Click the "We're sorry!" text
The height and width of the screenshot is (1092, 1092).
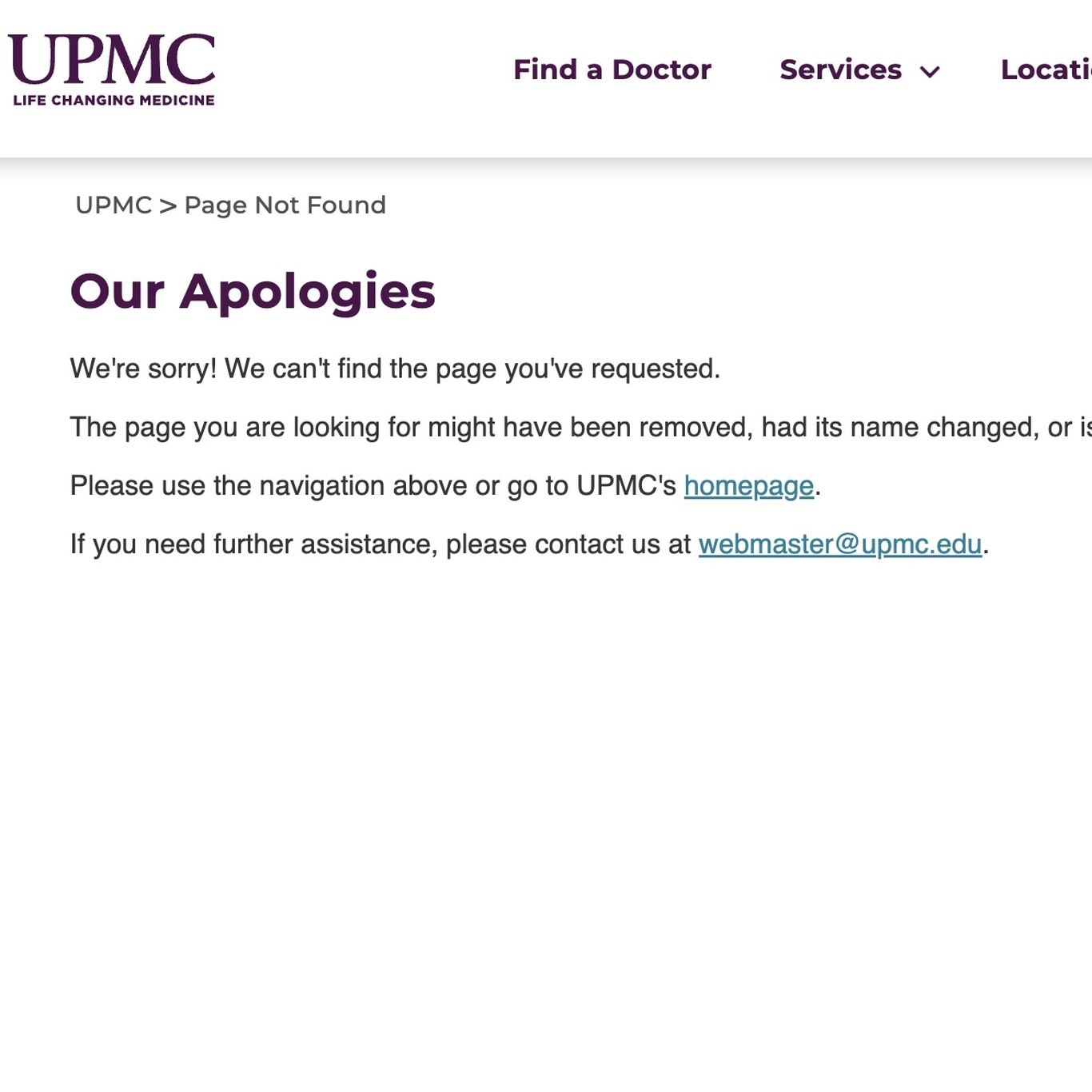pyautogui.click(x=143, y=369)
